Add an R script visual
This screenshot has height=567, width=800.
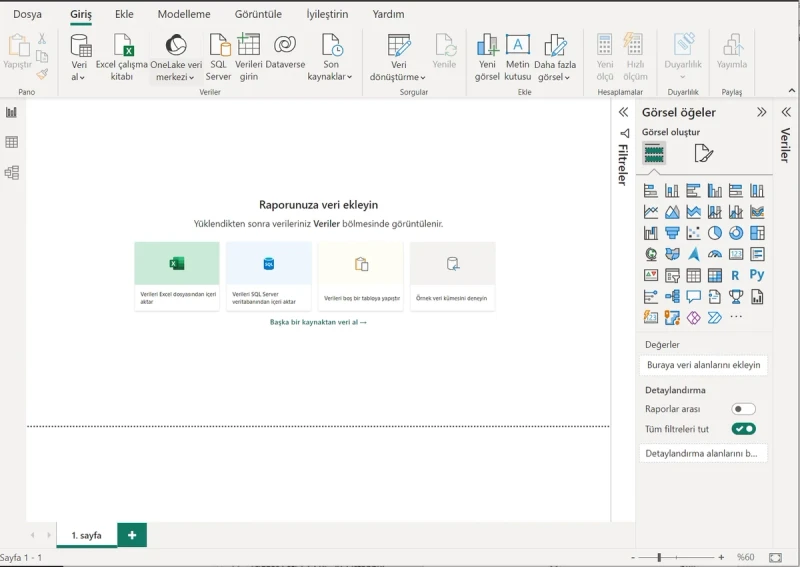(736, 275)
